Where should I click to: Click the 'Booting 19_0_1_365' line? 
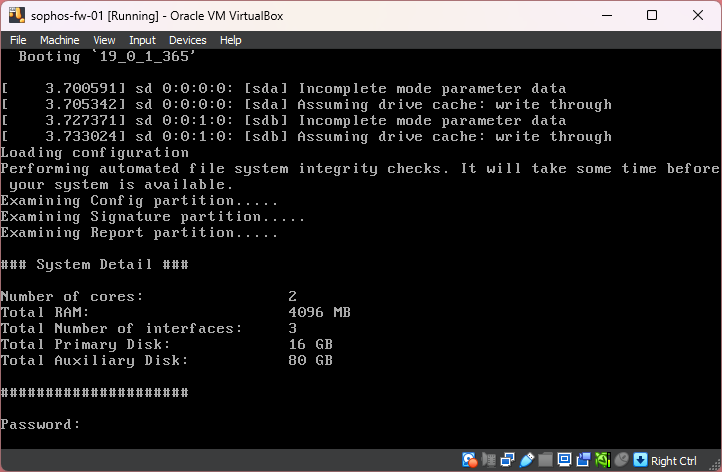pyautogui.click(x=107, y=56)
